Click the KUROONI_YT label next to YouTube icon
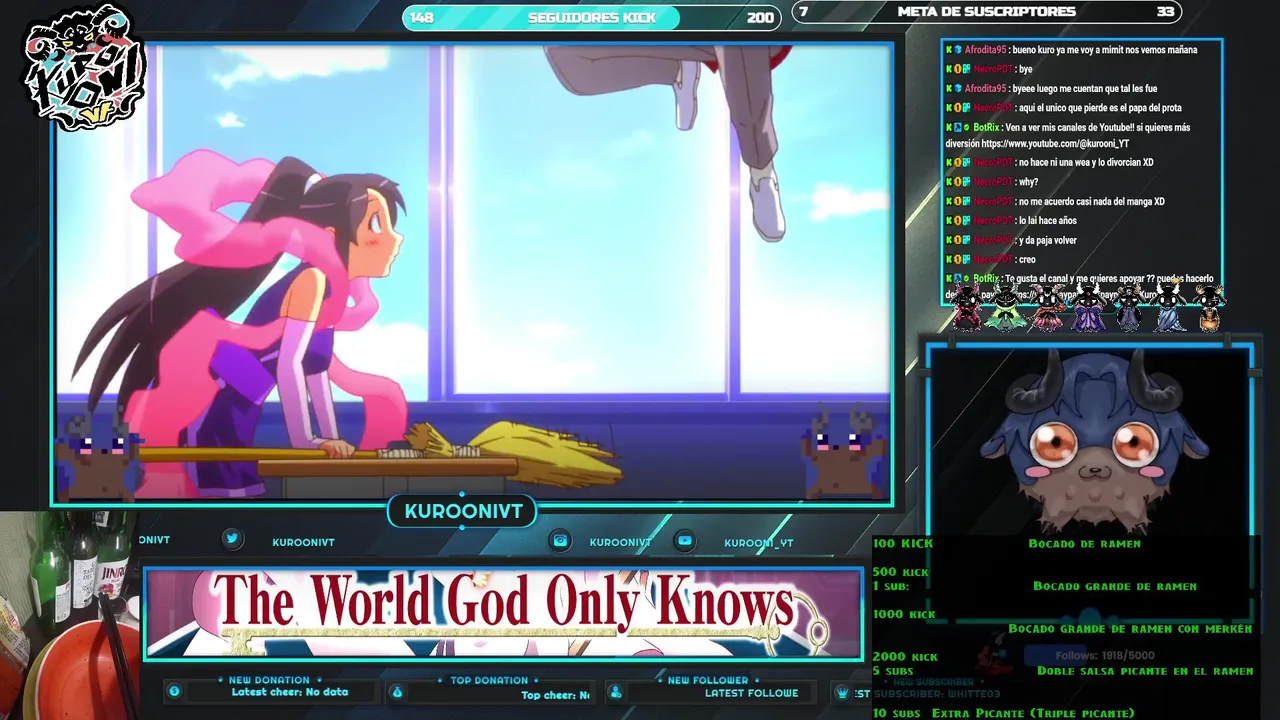1280x720 pixels. coord(759,542)
